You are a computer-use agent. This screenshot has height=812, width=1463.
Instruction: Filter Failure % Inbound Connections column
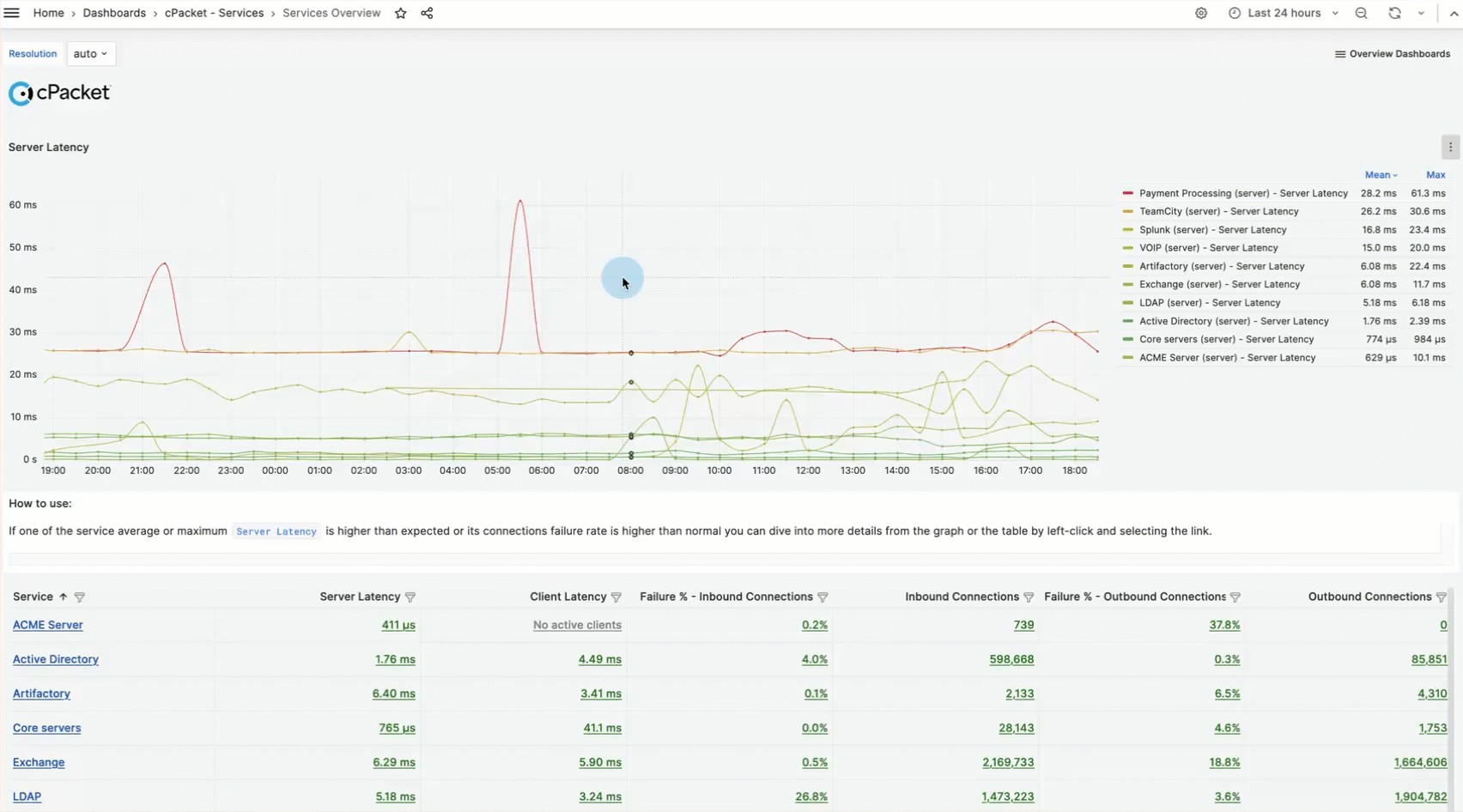click(823, 597)
